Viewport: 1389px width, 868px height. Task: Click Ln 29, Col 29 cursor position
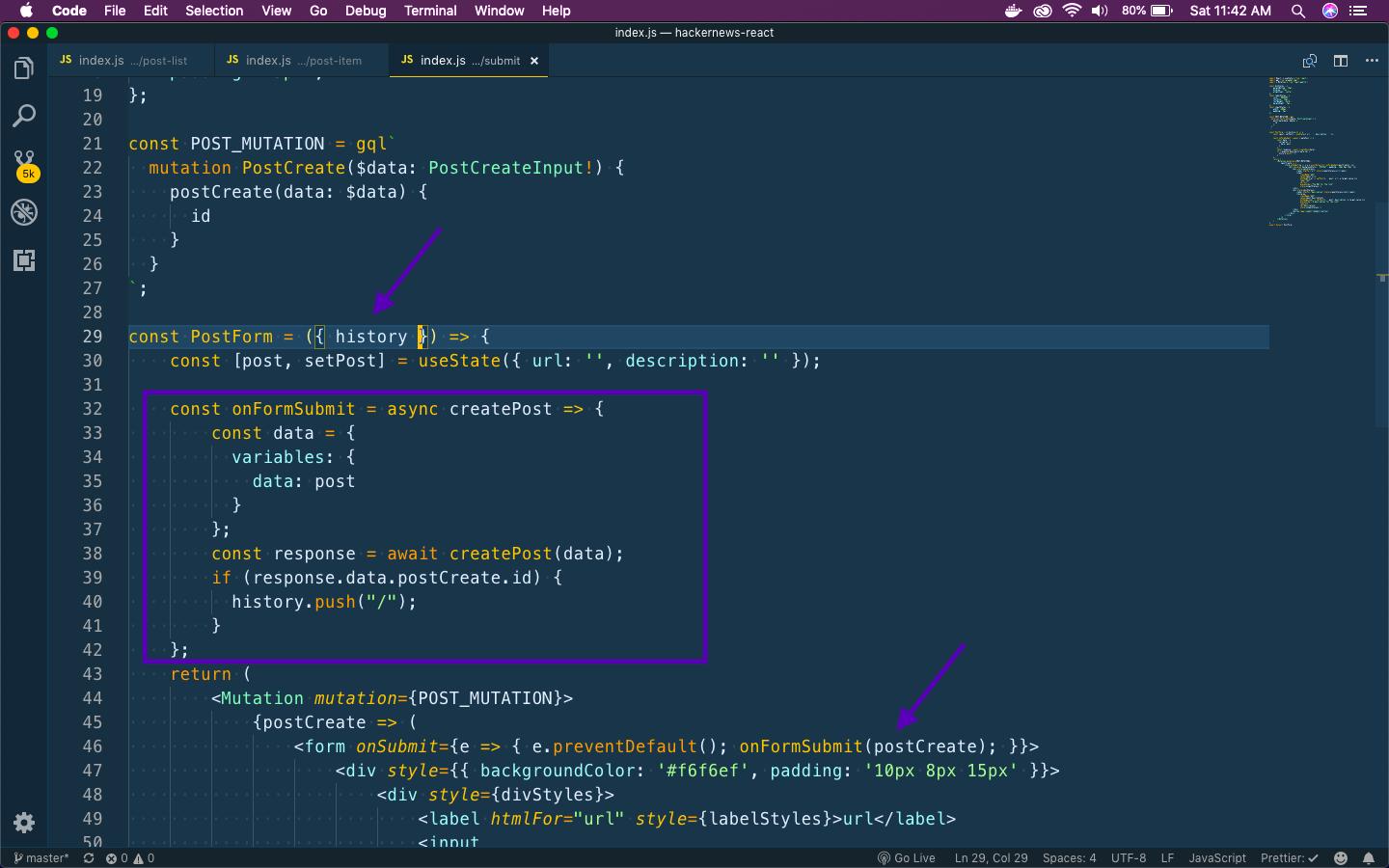tap(991, 858)
